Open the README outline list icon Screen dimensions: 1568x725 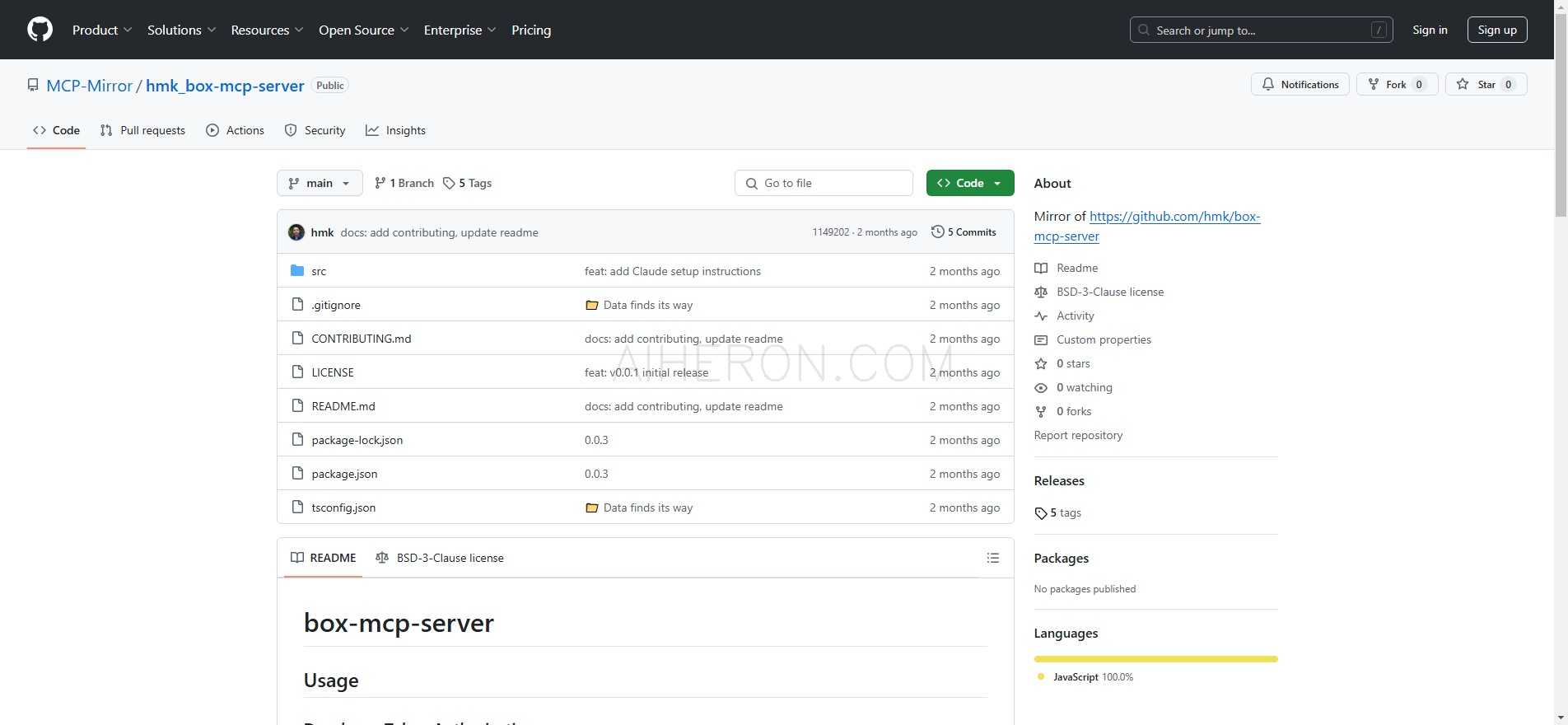pos(993,558)
